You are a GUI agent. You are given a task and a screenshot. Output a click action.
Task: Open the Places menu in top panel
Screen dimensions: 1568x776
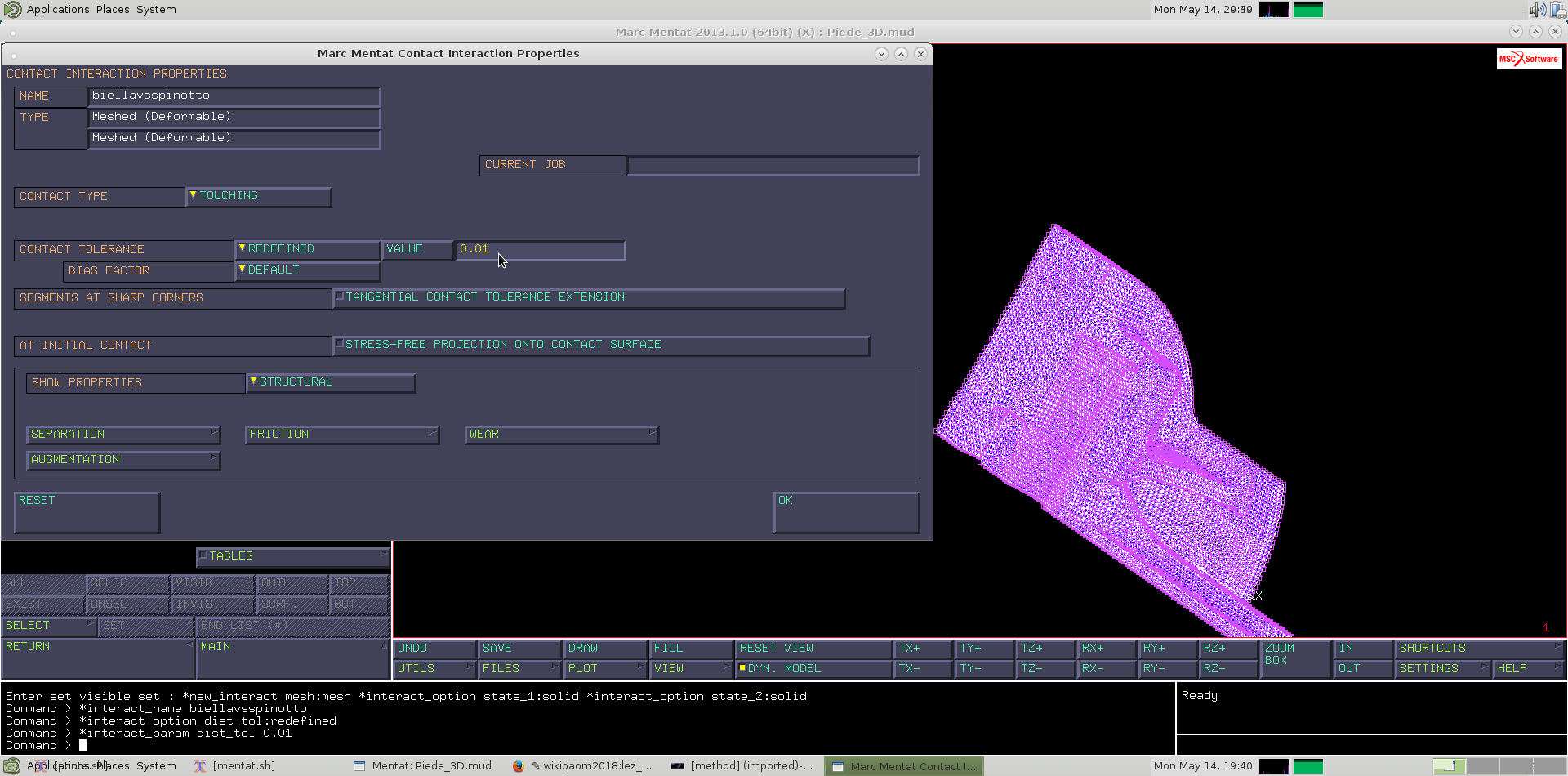(113, 10)
